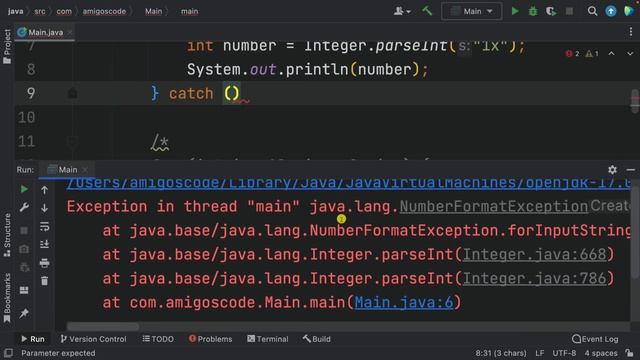Open the Project tool window sidebar
This screenshot has height=360, width=640.
tap(7, 46)
